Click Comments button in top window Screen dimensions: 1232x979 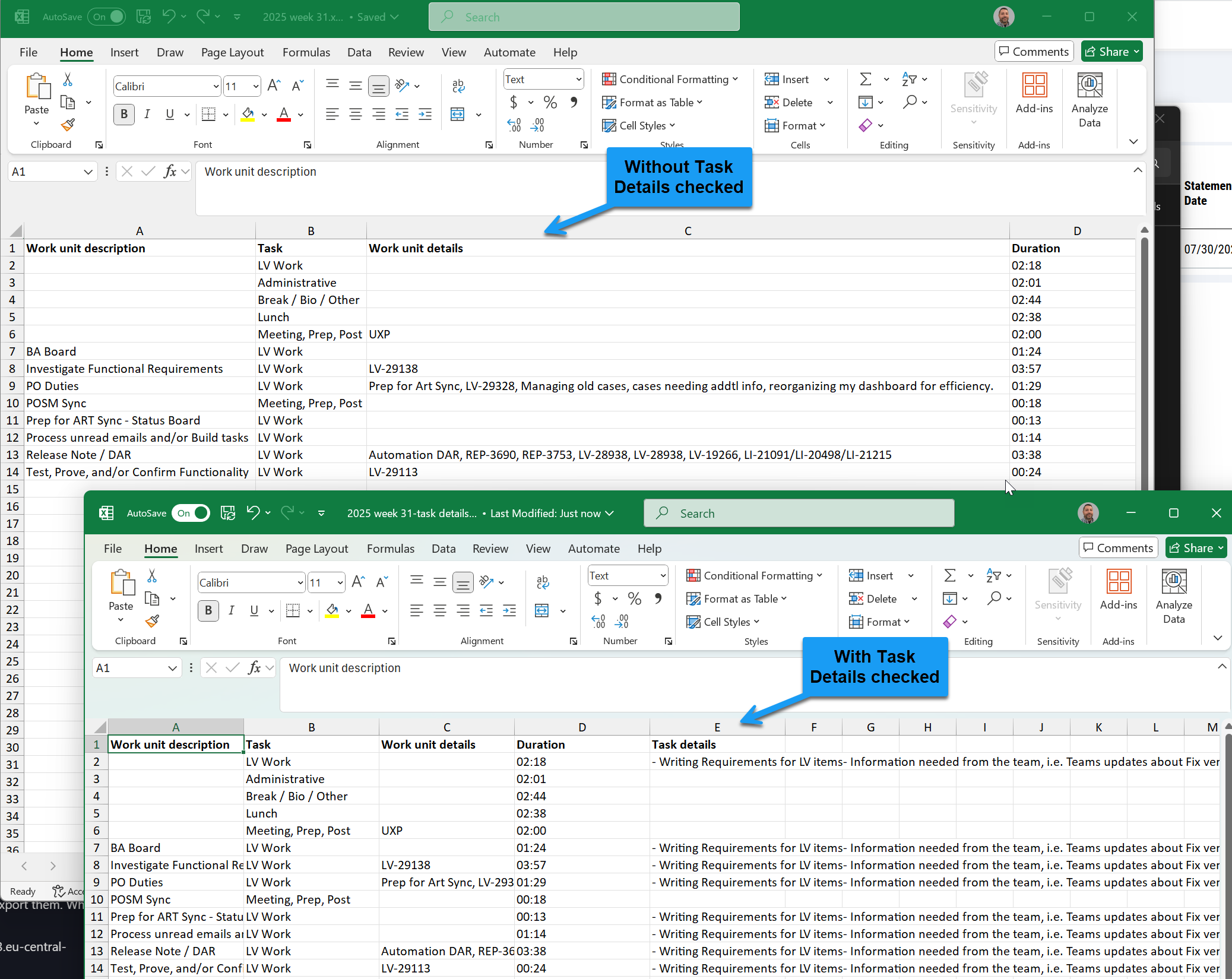pyautogui.click(x=1034, y=52)
